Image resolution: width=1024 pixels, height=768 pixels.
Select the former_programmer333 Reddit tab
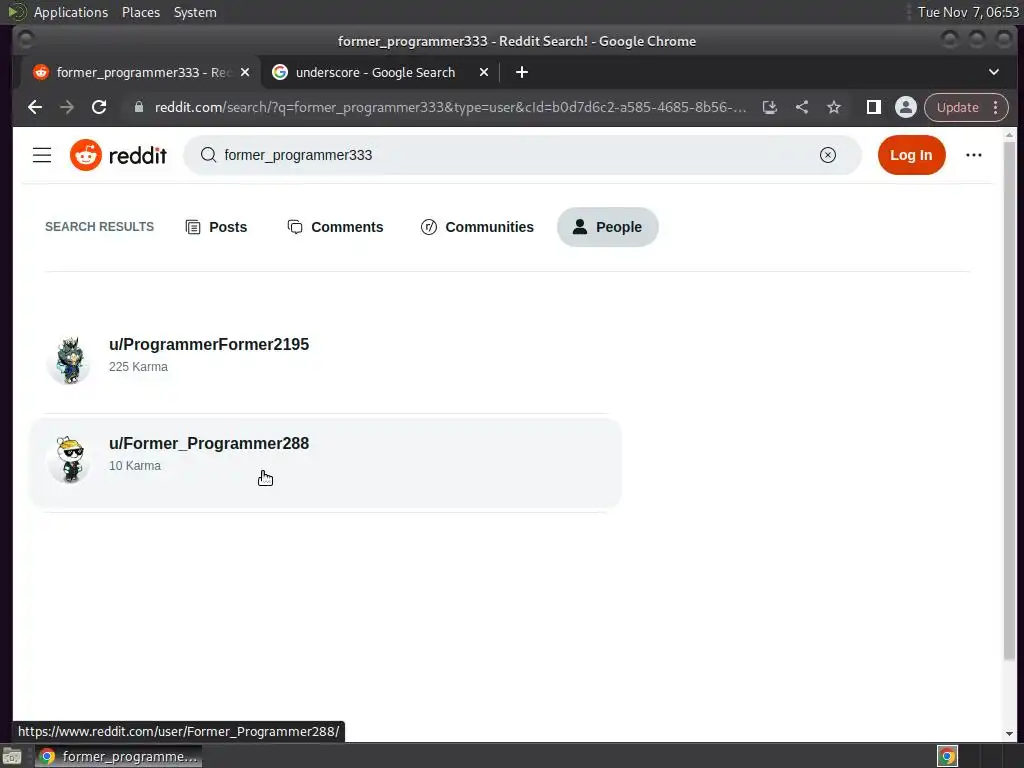pyautogui.click(x=140, y=72)
